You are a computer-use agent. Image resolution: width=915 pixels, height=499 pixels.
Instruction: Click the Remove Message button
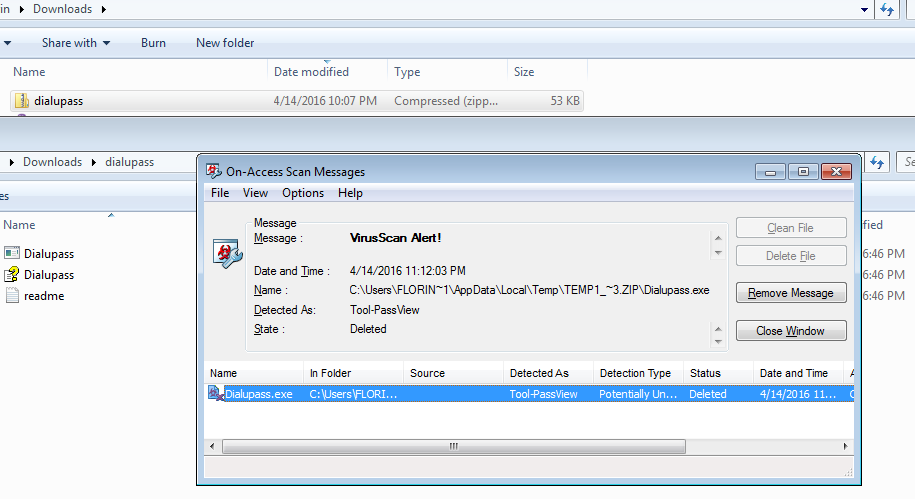(791, 293)
